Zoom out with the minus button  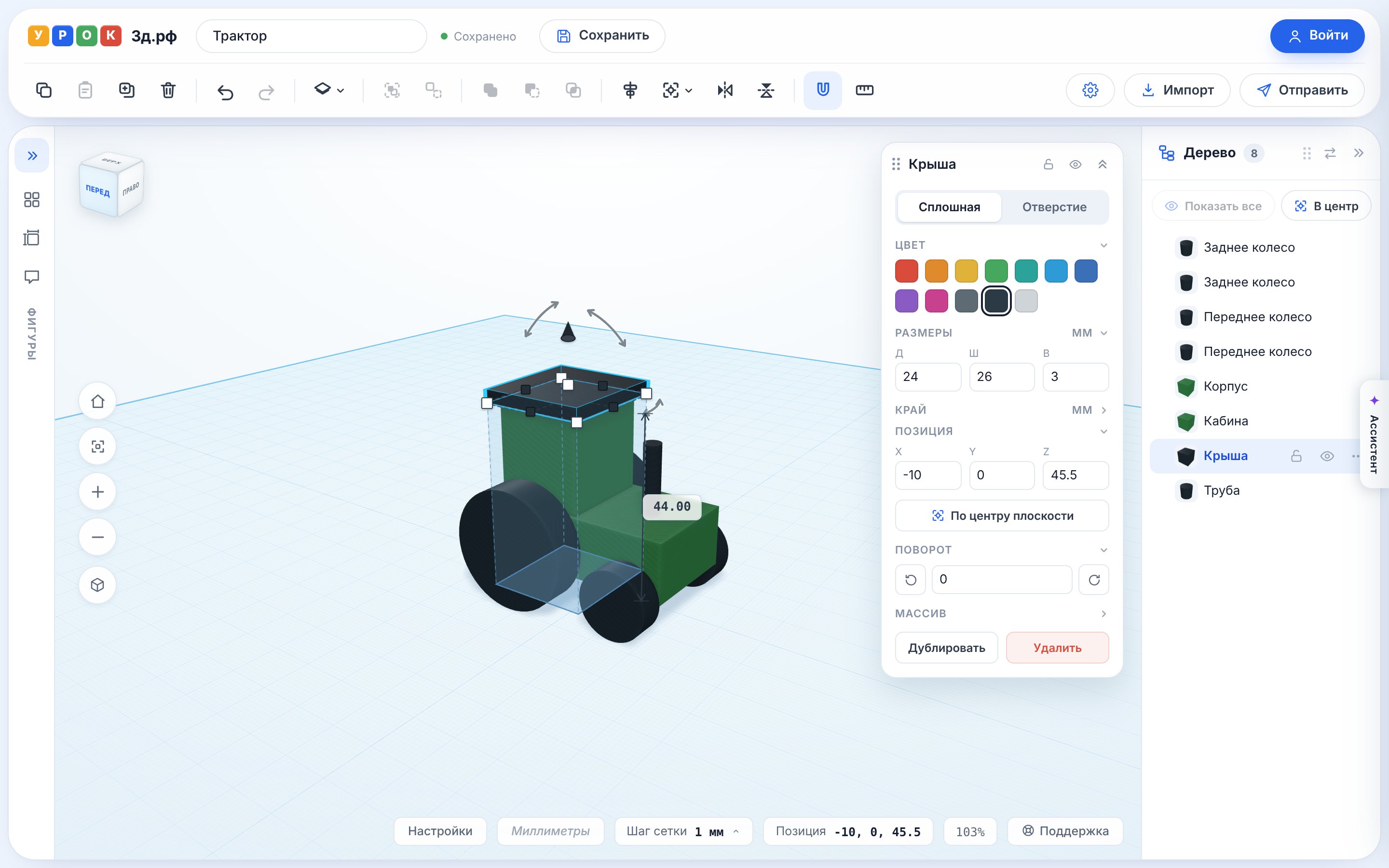pyautogui.click(x=97, y=537)
